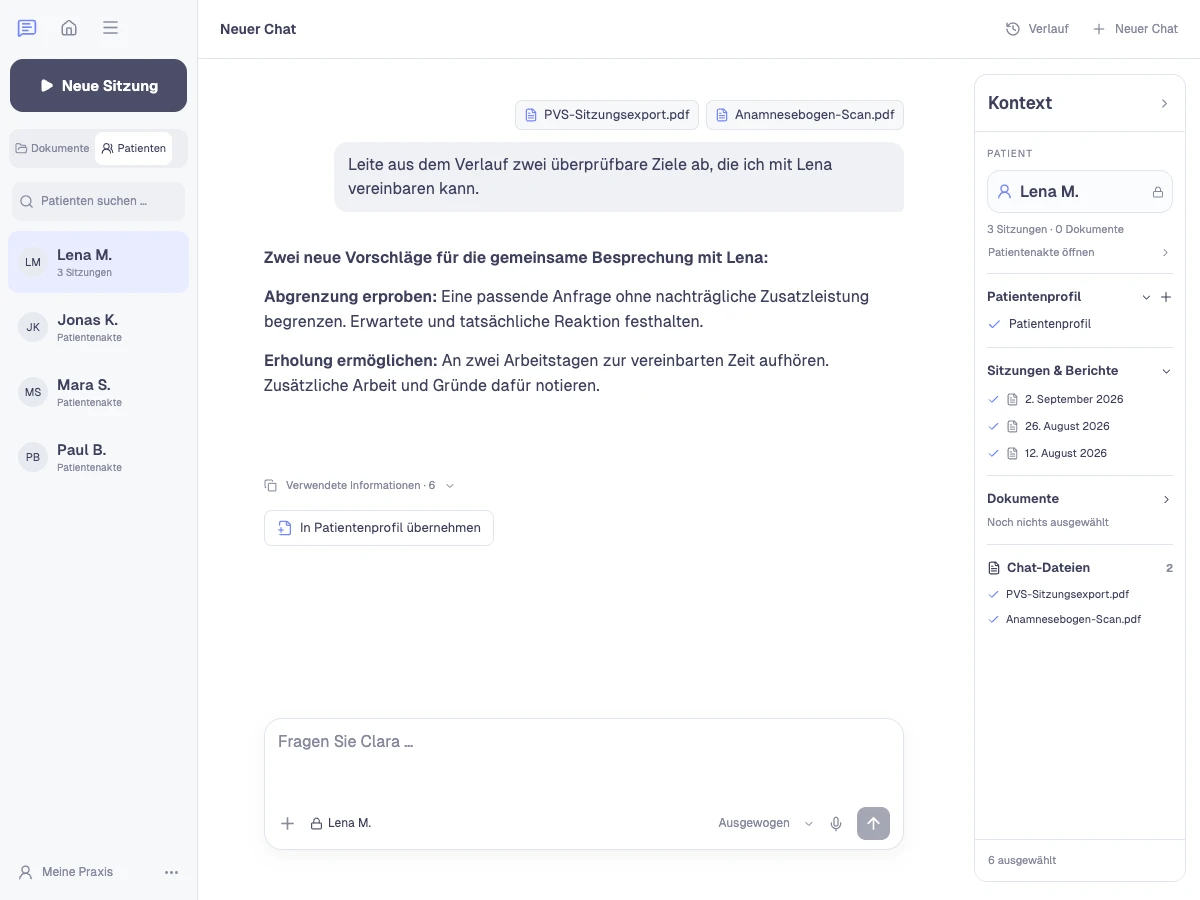Go to the home icon in sidebar
Screen dimensions: 1200x900
point(69,28)
